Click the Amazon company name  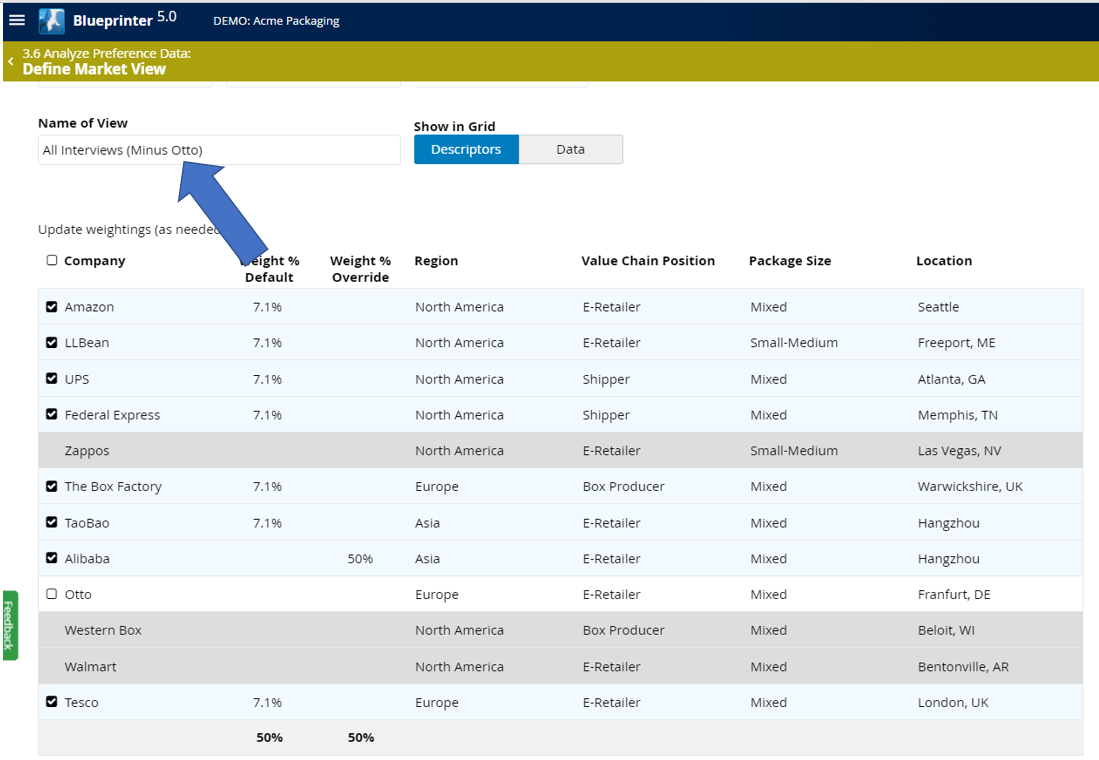[x=89, y=307]
